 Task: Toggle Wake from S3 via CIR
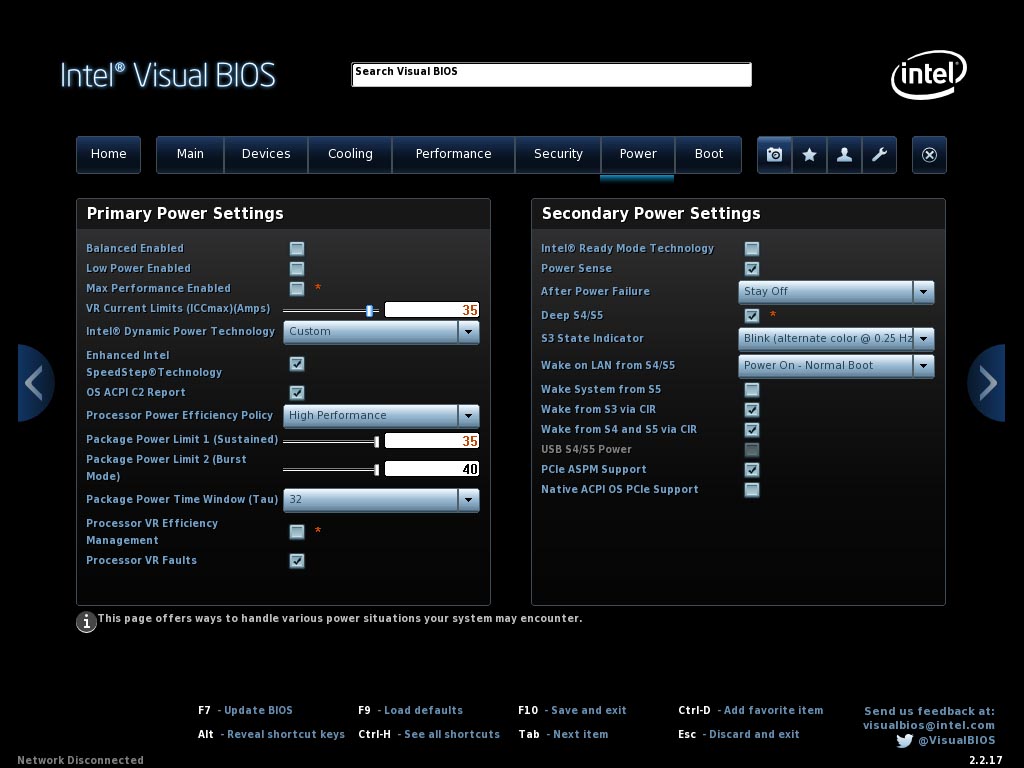pos(752,409)
